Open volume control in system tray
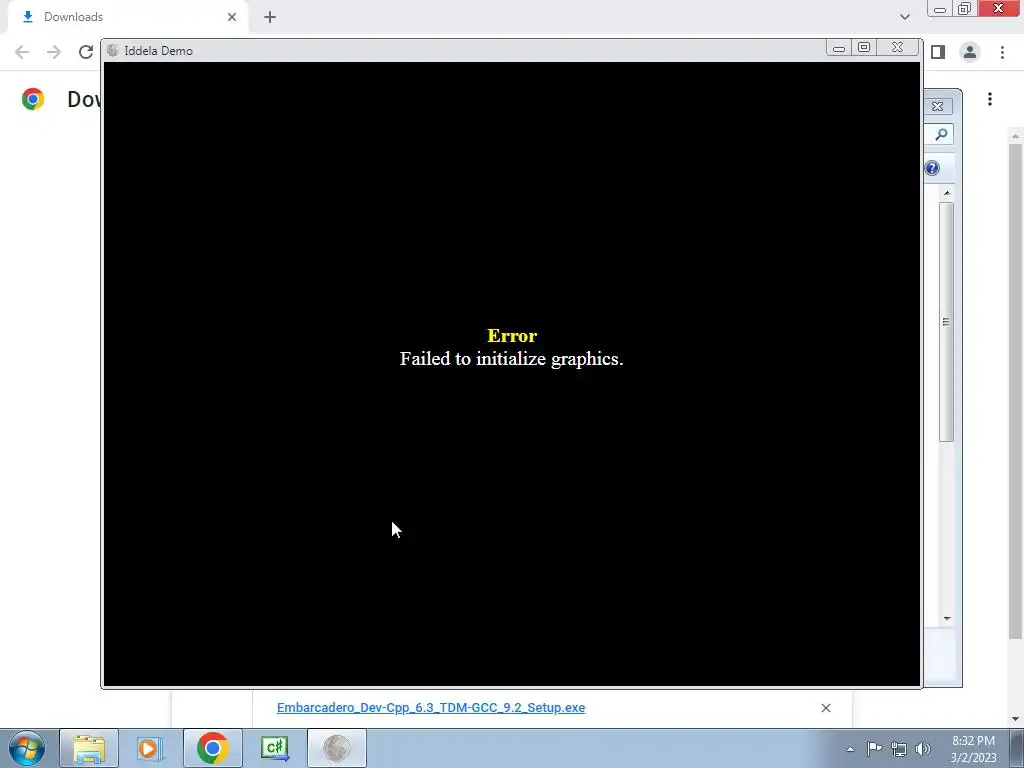 [923, 748]
